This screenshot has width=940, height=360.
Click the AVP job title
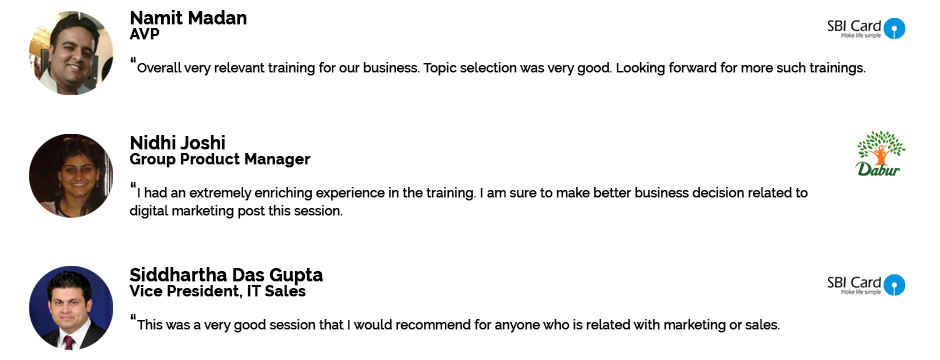pyautogui.click(x=144, y=34)
